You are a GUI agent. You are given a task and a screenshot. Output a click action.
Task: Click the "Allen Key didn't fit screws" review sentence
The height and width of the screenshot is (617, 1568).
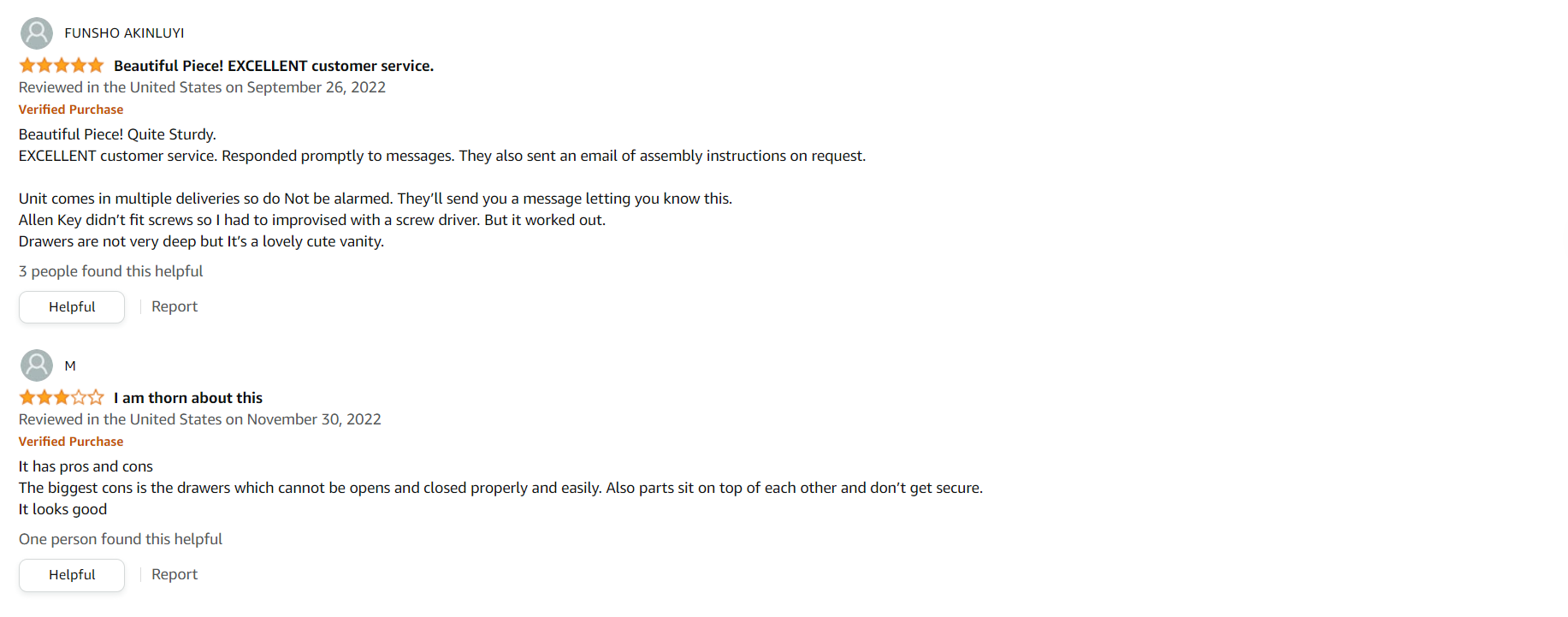pyautogui.click(x=312, y=220)
